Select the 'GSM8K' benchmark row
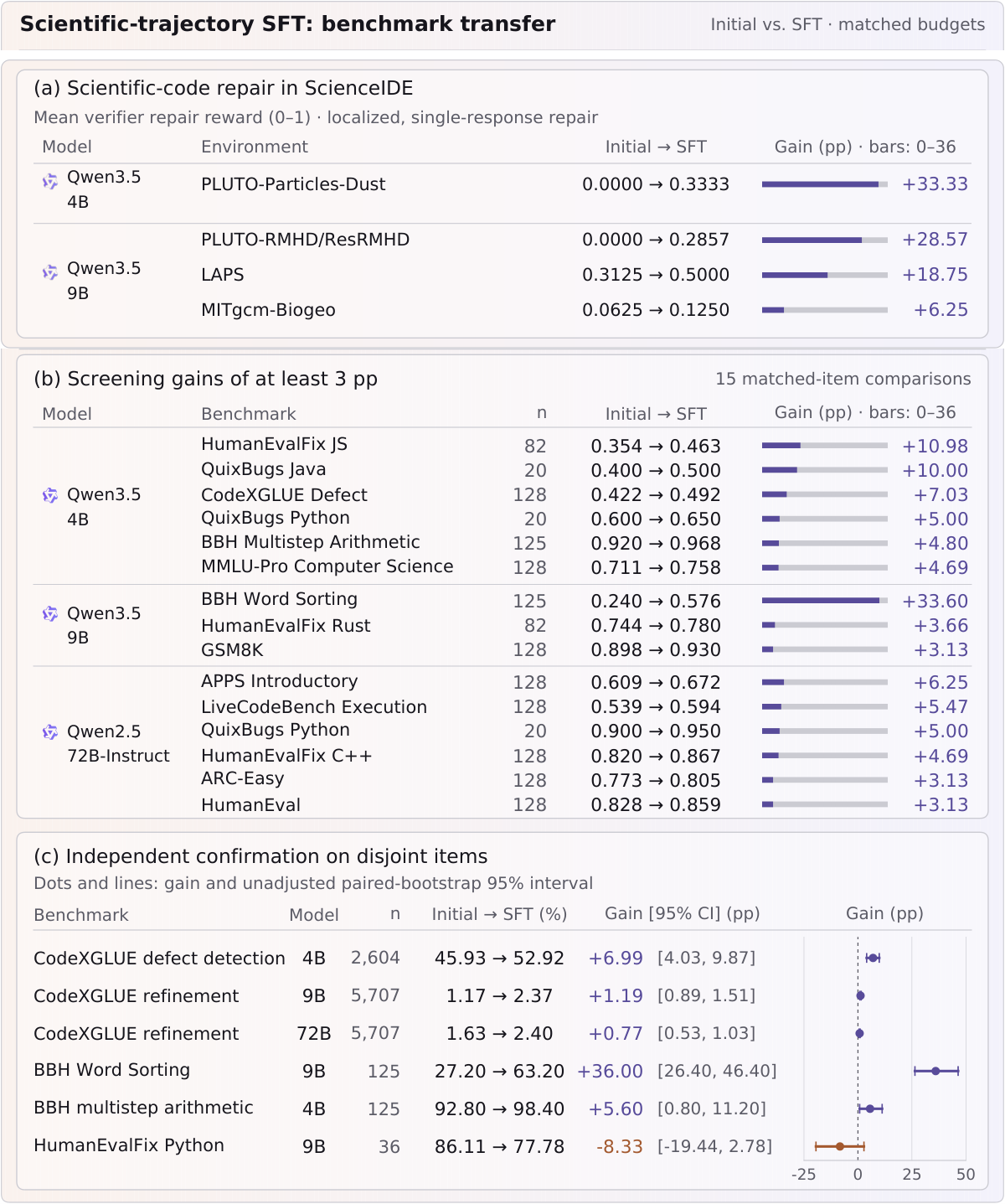The height and width of the screenshot is (1204, 1005). pos(585,650)
